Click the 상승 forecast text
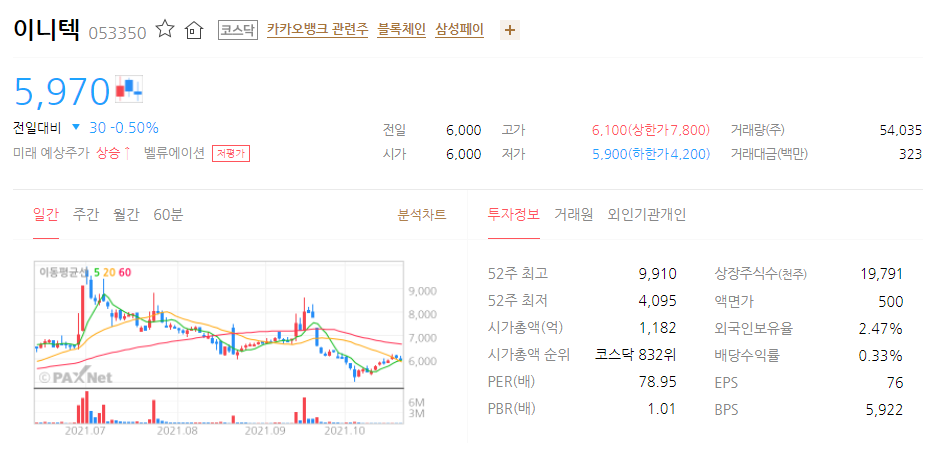This screenshot has width=936, height=453. (113, 153)
